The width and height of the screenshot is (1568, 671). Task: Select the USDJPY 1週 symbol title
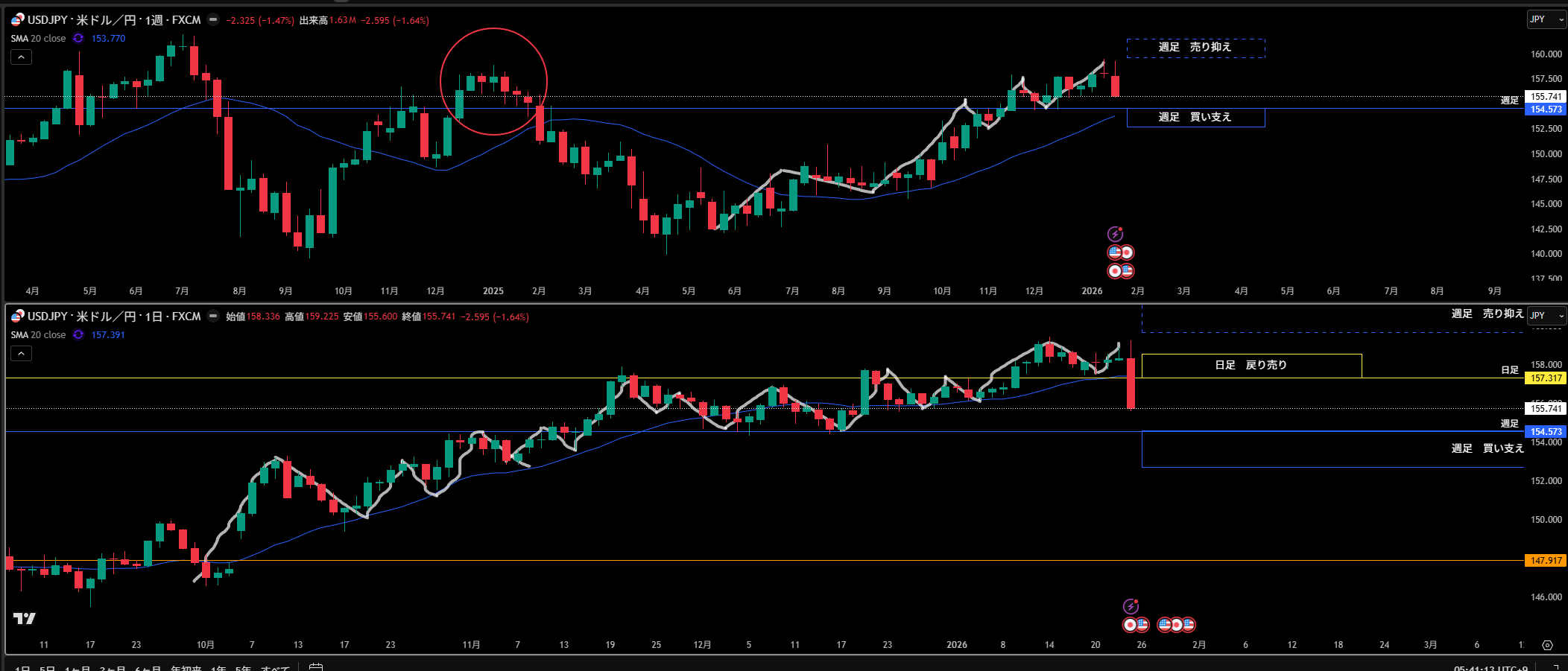coord(114,20)
